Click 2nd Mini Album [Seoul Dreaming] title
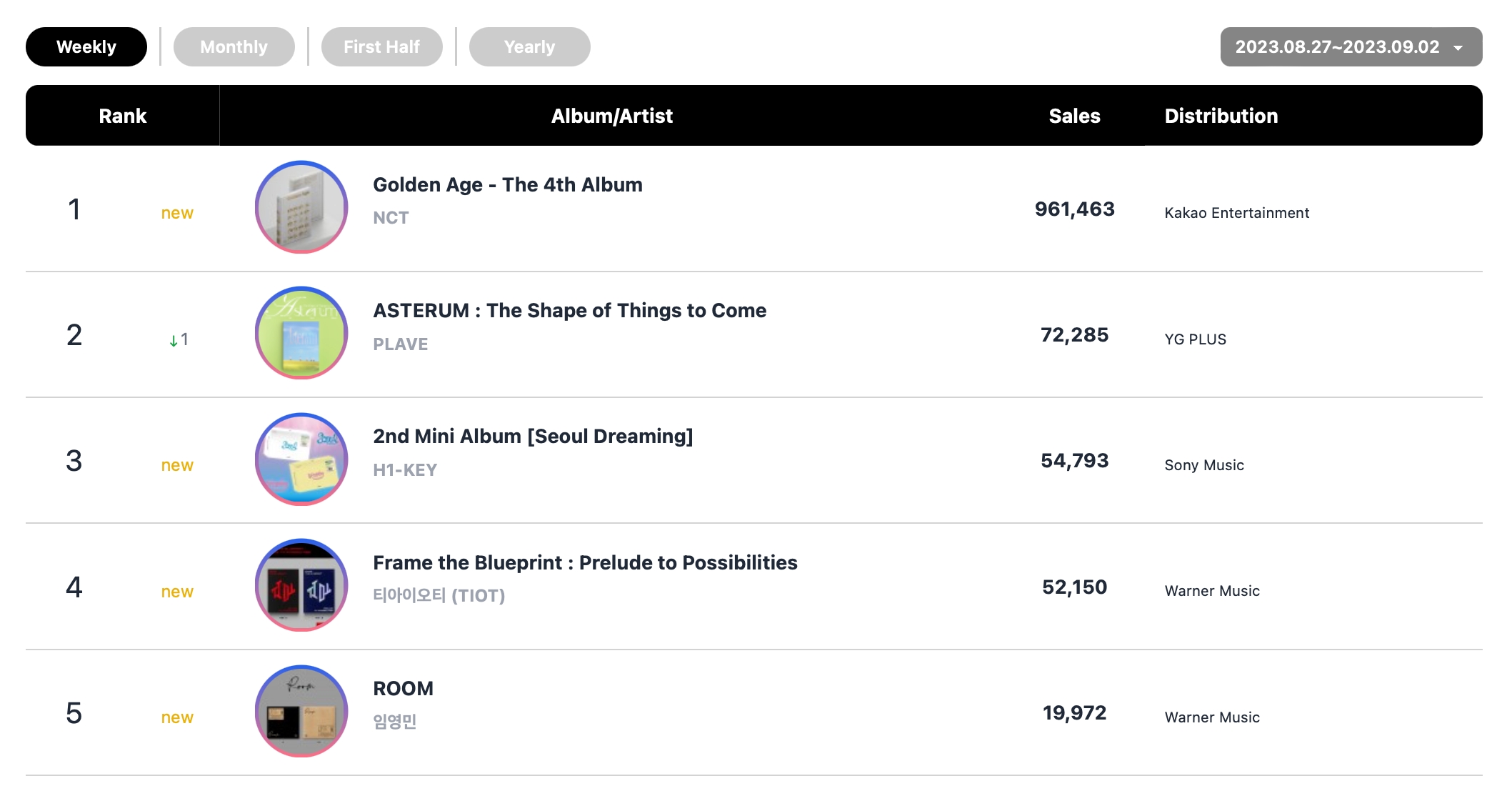This screenshot has height=786, width=1512. tap(533, 436)
